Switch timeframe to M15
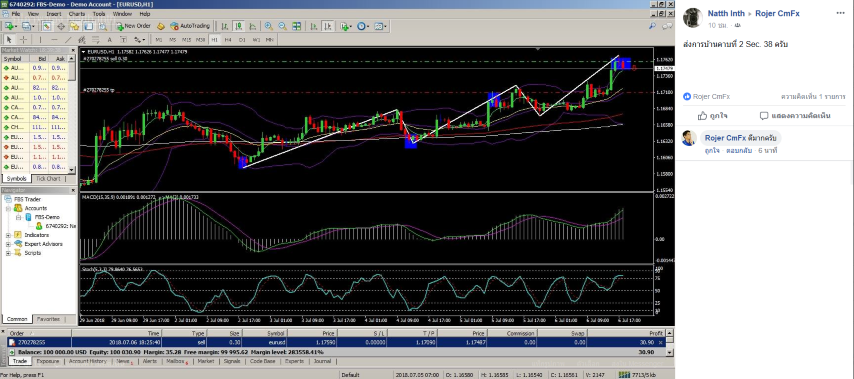This screenshot has height=379, width=854. (186, 40)
